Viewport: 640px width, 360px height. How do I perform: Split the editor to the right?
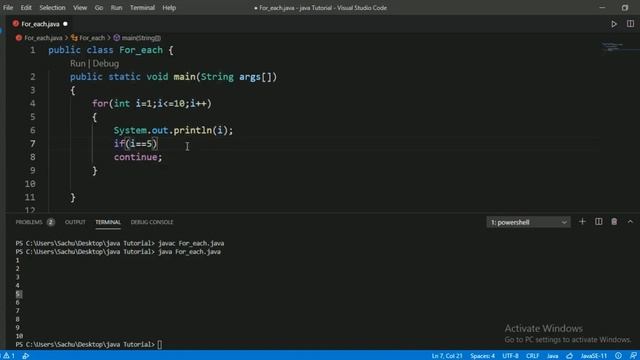630,24
